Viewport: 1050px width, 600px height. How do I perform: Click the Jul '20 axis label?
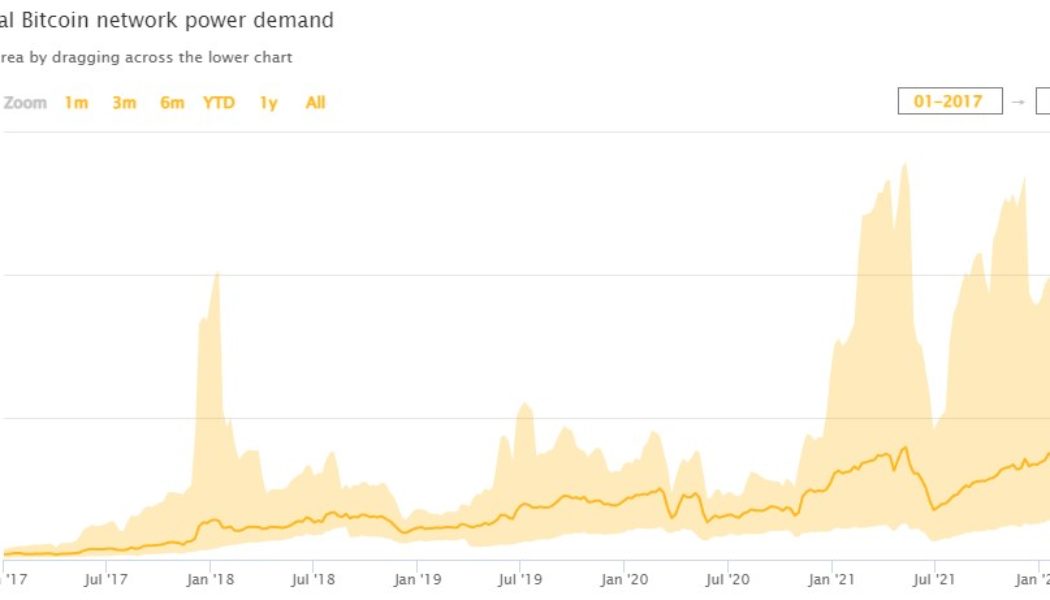click(728, 579)
